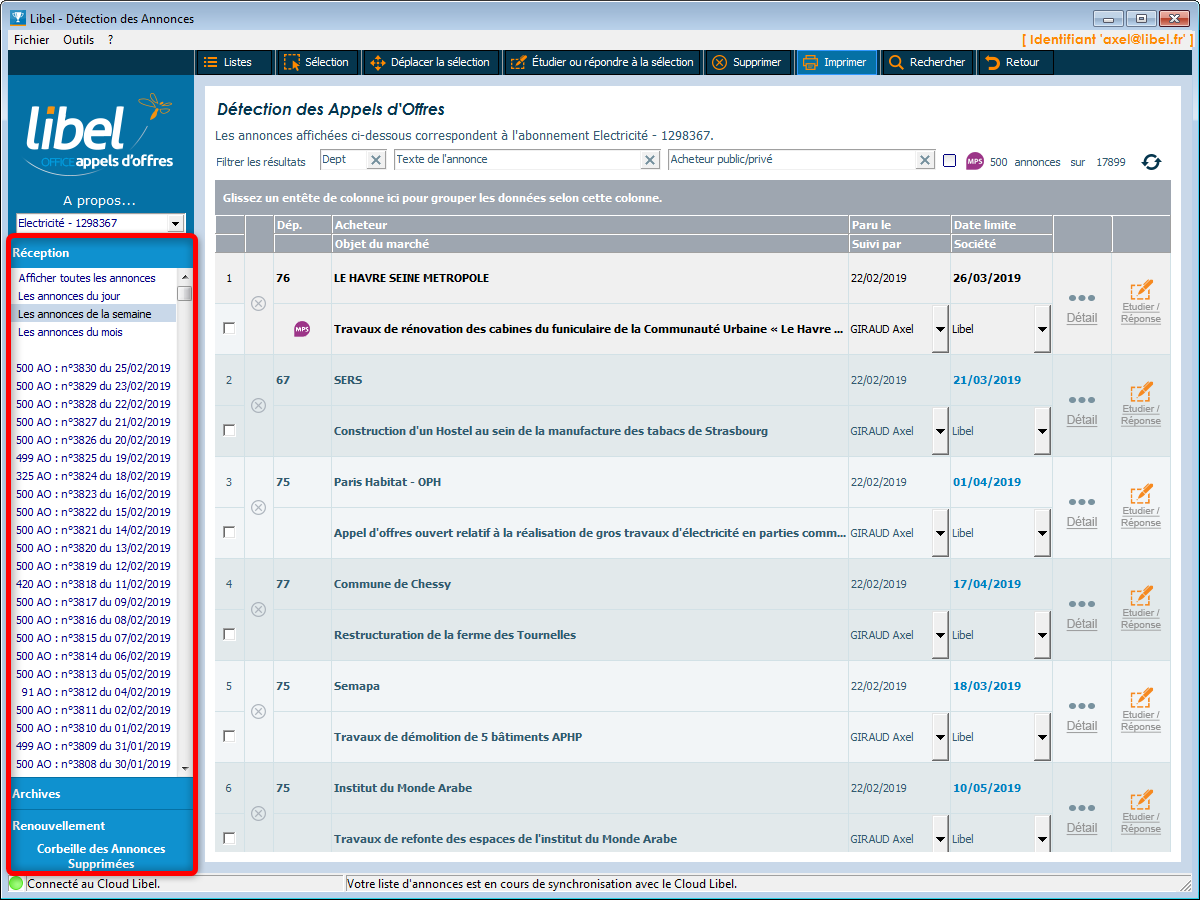1200x900 pixels.
Task: Open Suivi par dropdown in Semapa row
Action: click(940, 737)
